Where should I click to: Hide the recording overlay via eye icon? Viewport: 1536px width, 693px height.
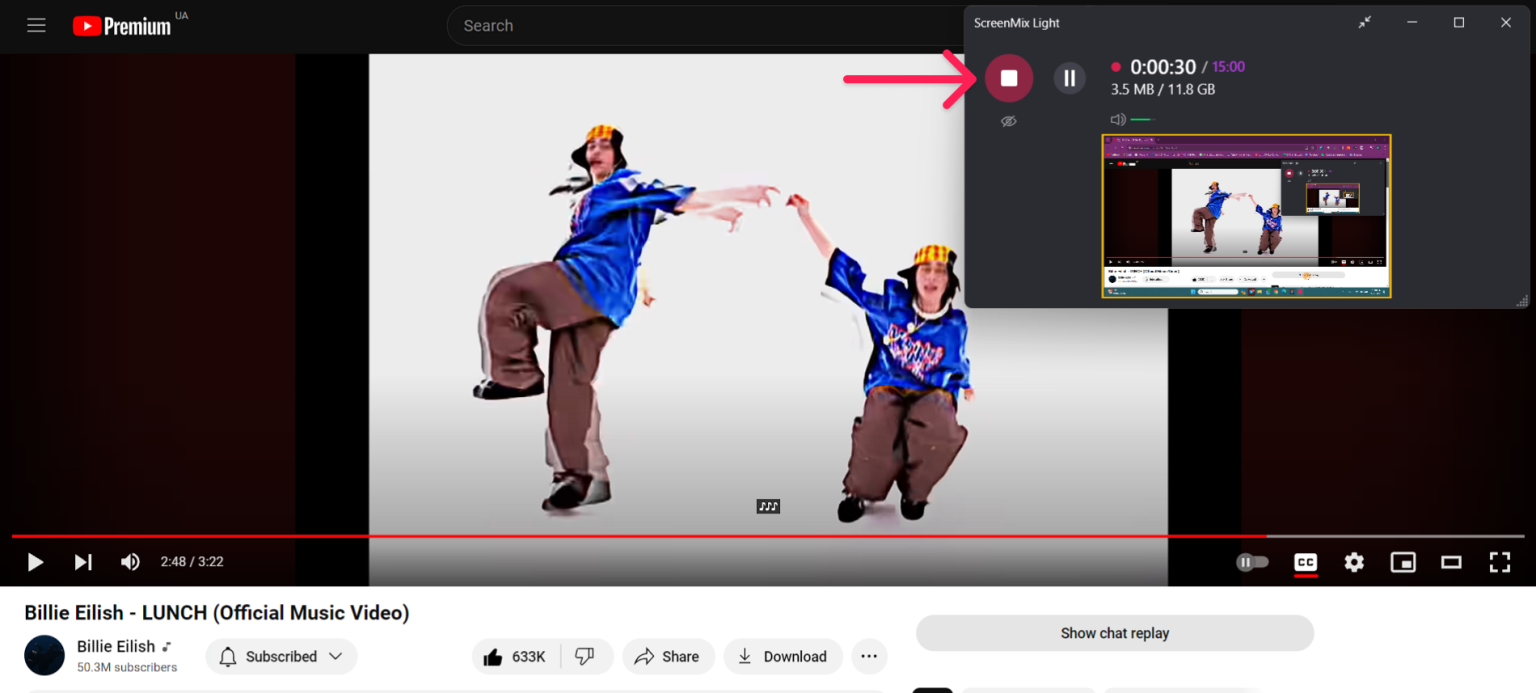tap(1008, 120)
